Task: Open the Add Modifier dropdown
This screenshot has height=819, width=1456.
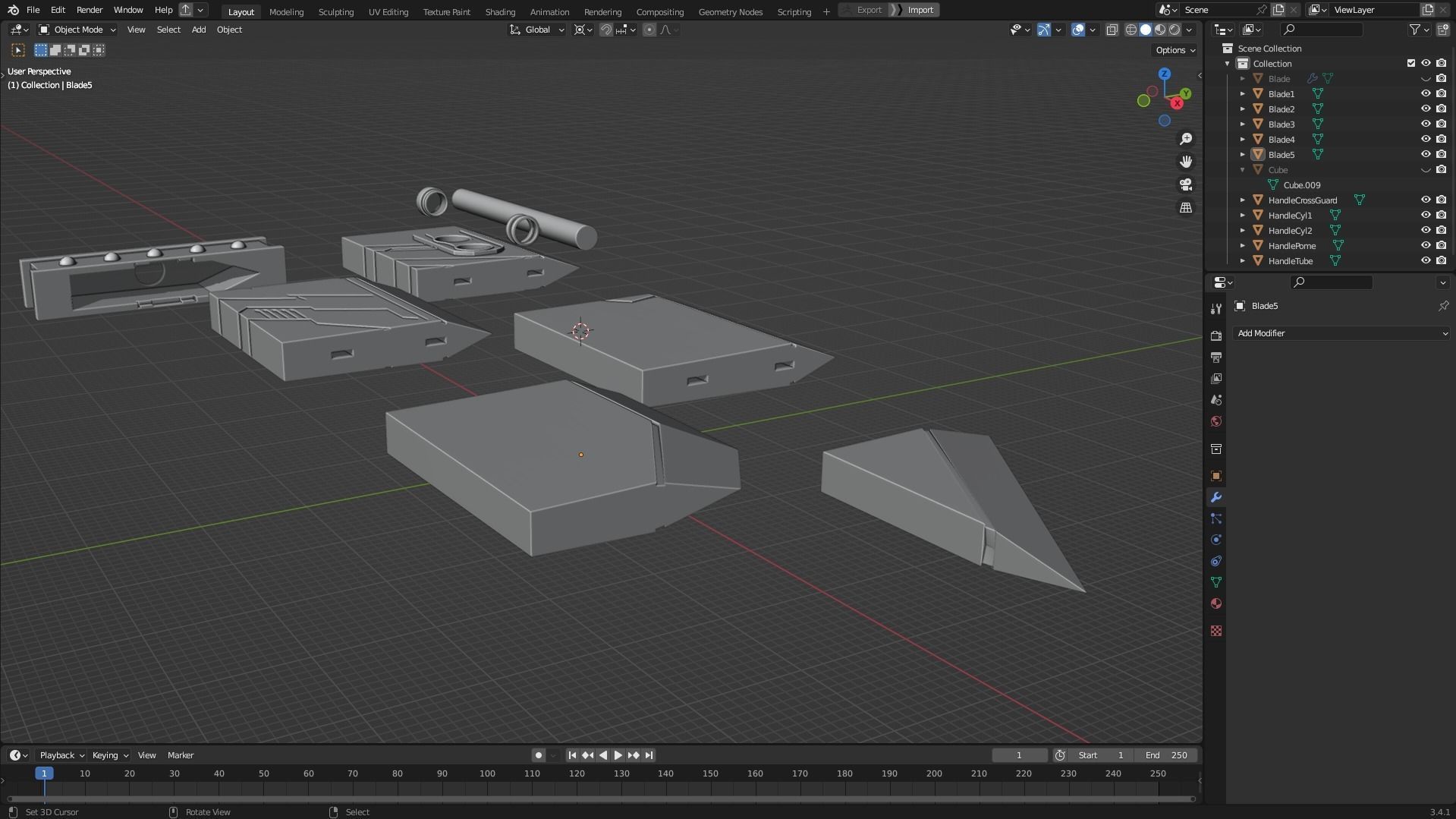Action: pos(1341,333)
